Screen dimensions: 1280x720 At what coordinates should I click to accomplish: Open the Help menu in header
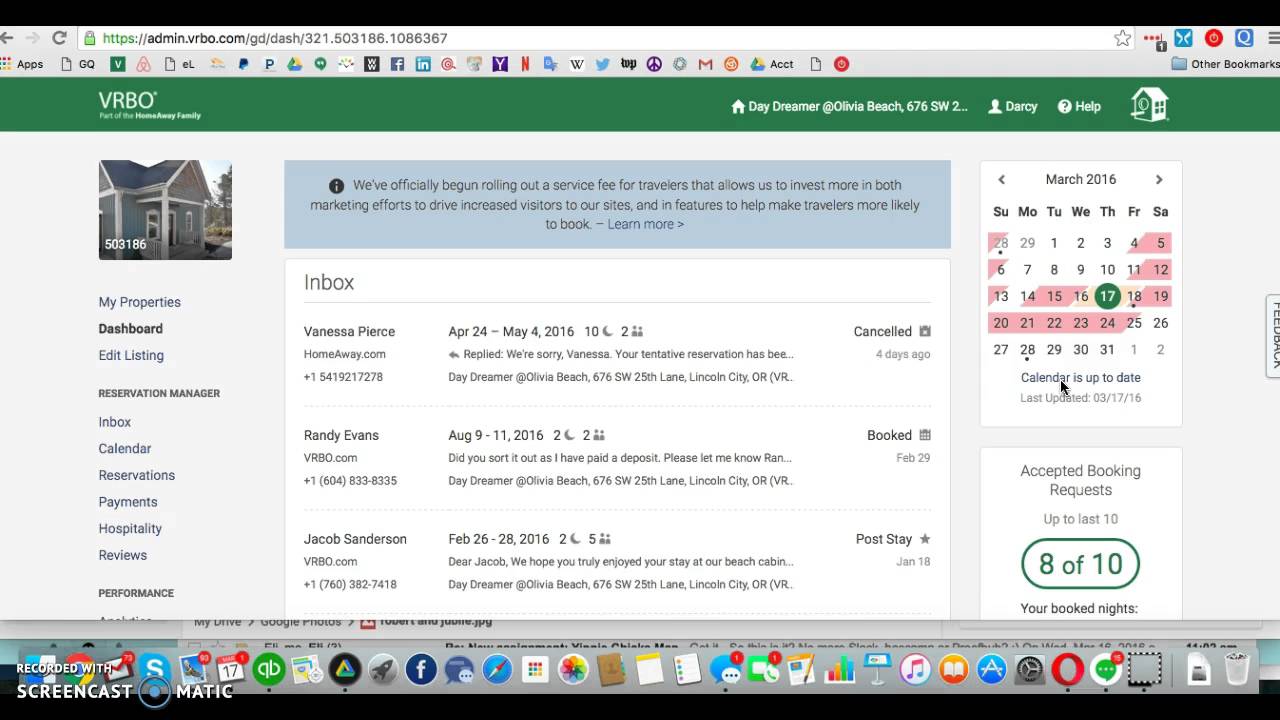(1079, 106)
